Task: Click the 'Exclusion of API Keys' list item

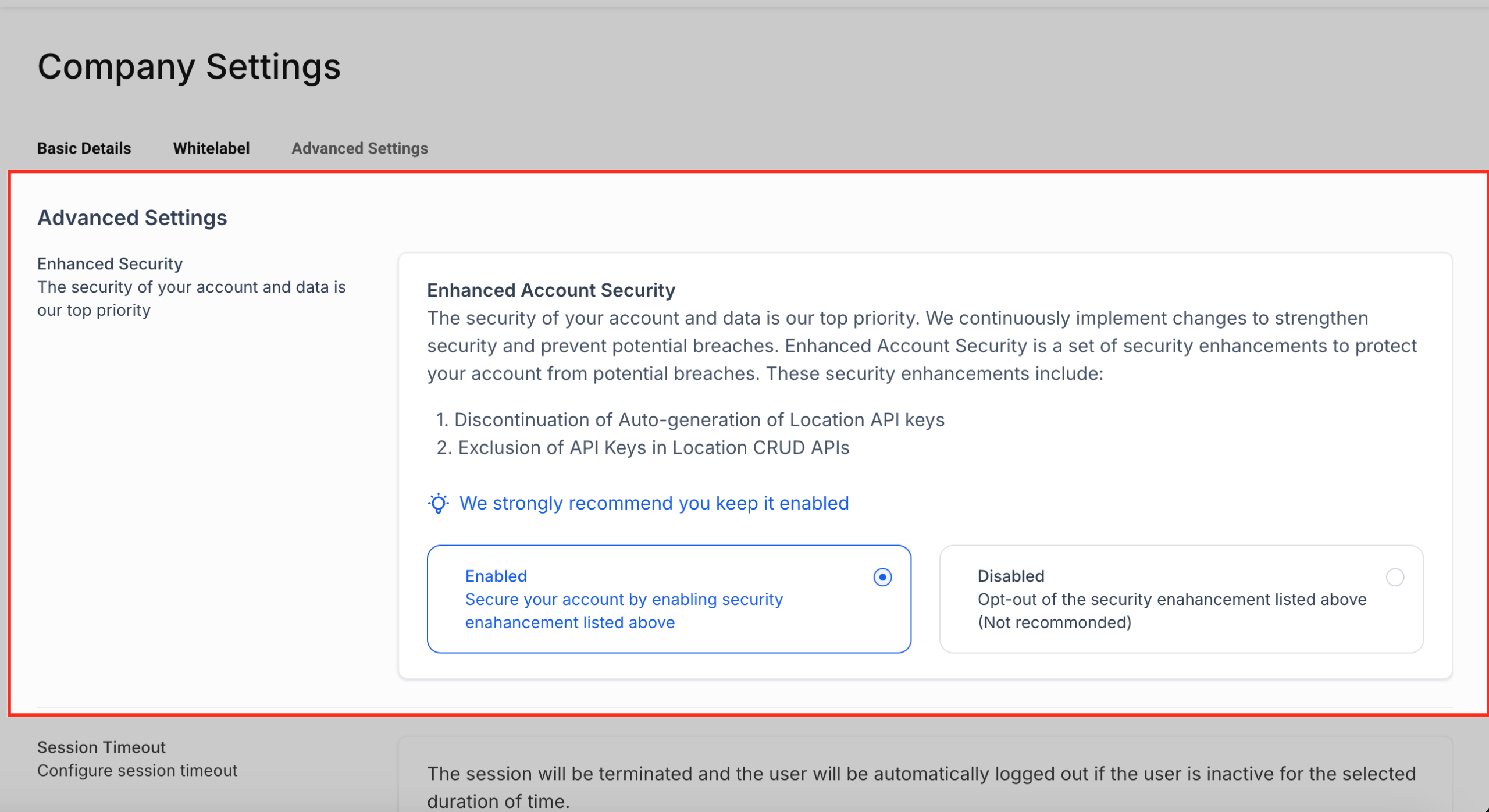Action: tap(653, 447)
